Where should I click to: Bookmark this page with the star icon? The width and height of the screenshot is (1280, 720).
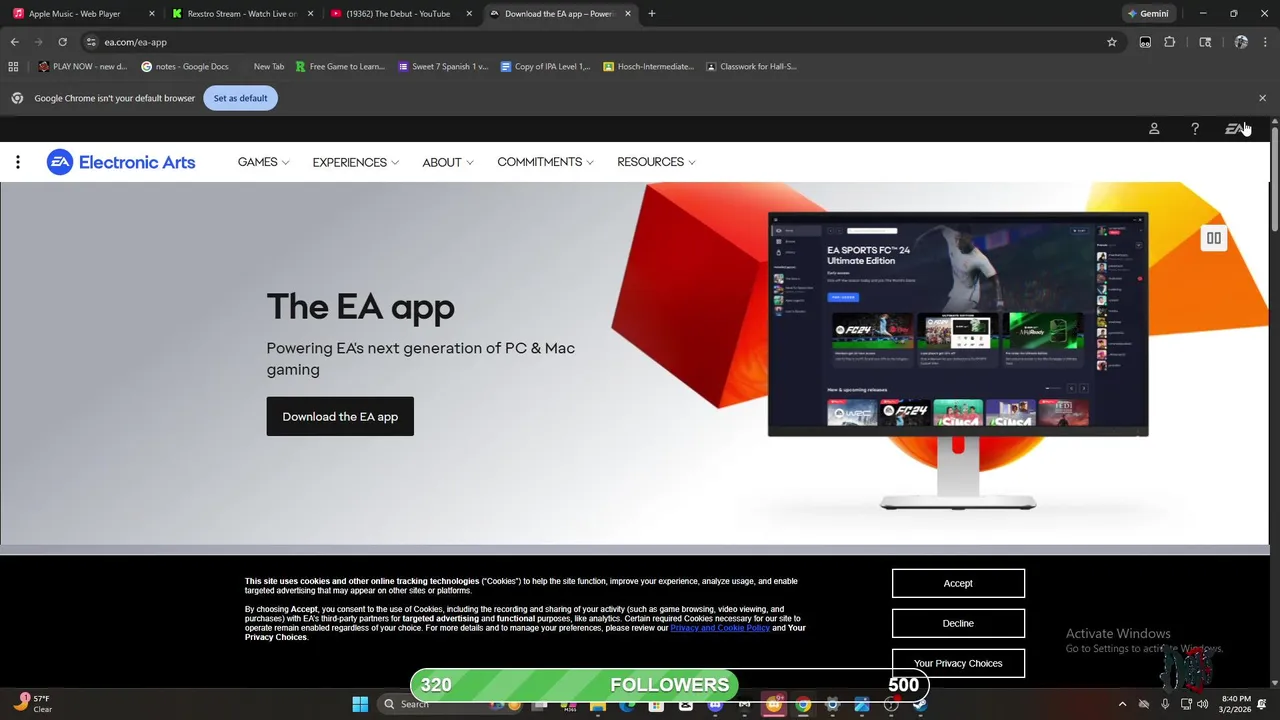point(1111,42)
